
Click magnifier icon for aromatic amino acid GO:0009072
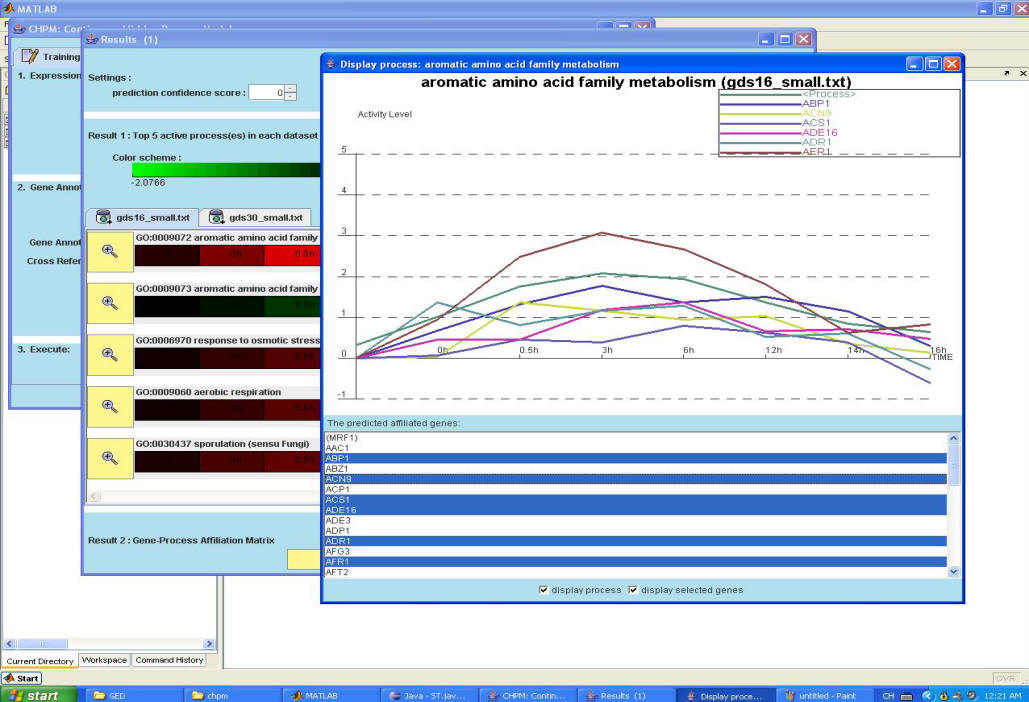pos(110,252)
